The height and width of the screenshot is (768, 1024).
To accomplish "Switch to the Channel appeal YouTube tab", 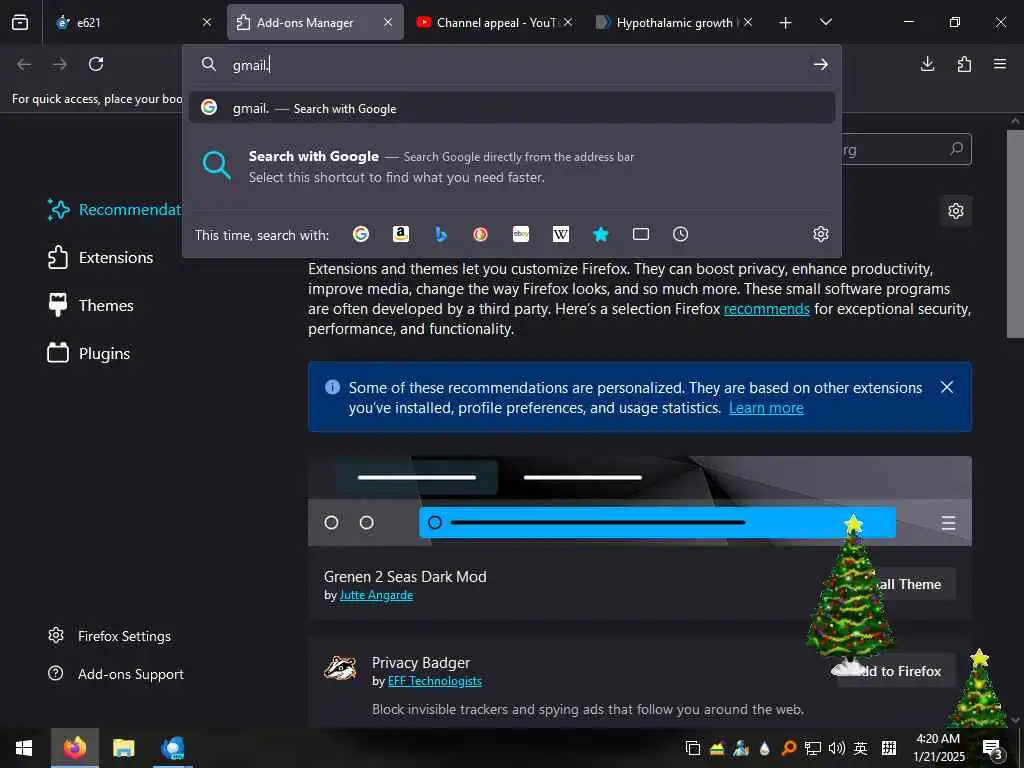I will coord(493,22).
